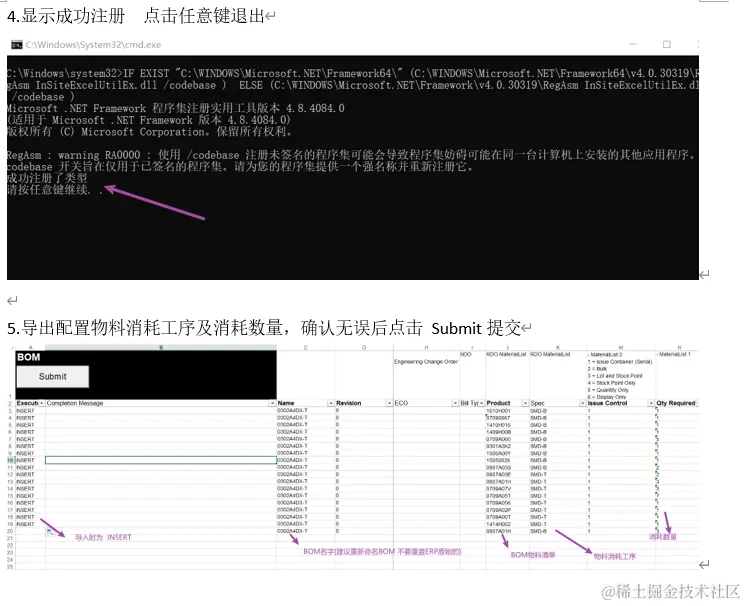
Task: Open the Execute column filter dropdown
Action: 42,403
